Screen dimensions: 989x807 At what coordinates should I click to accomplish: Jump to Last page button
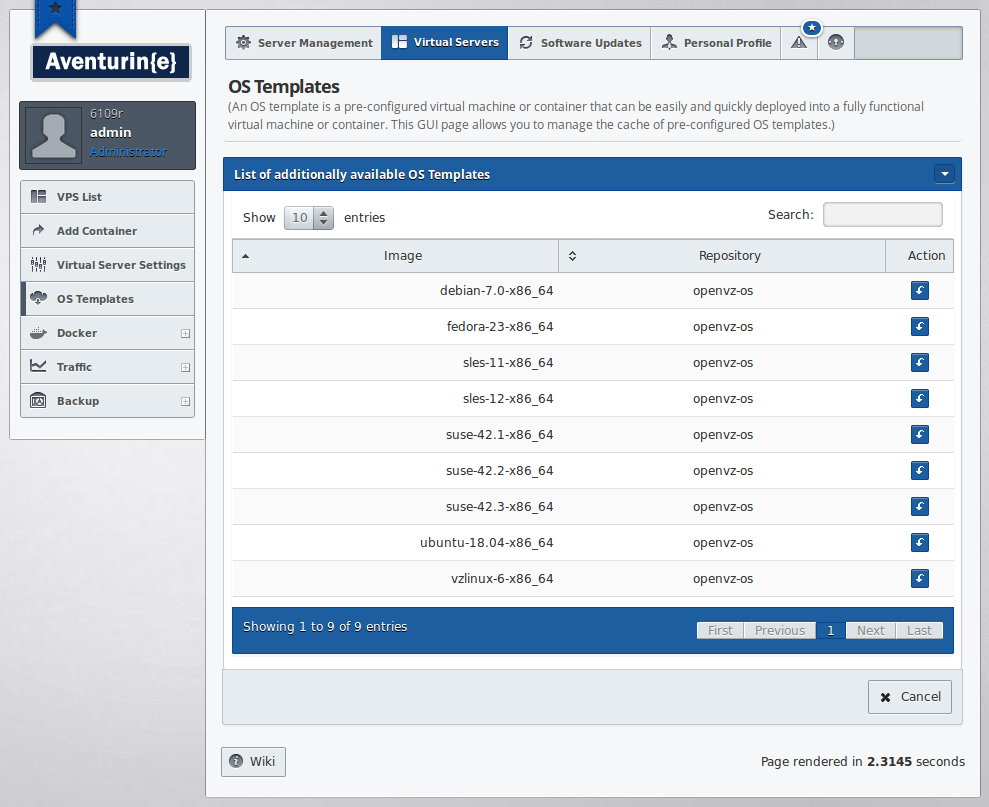tap(919, 630)
